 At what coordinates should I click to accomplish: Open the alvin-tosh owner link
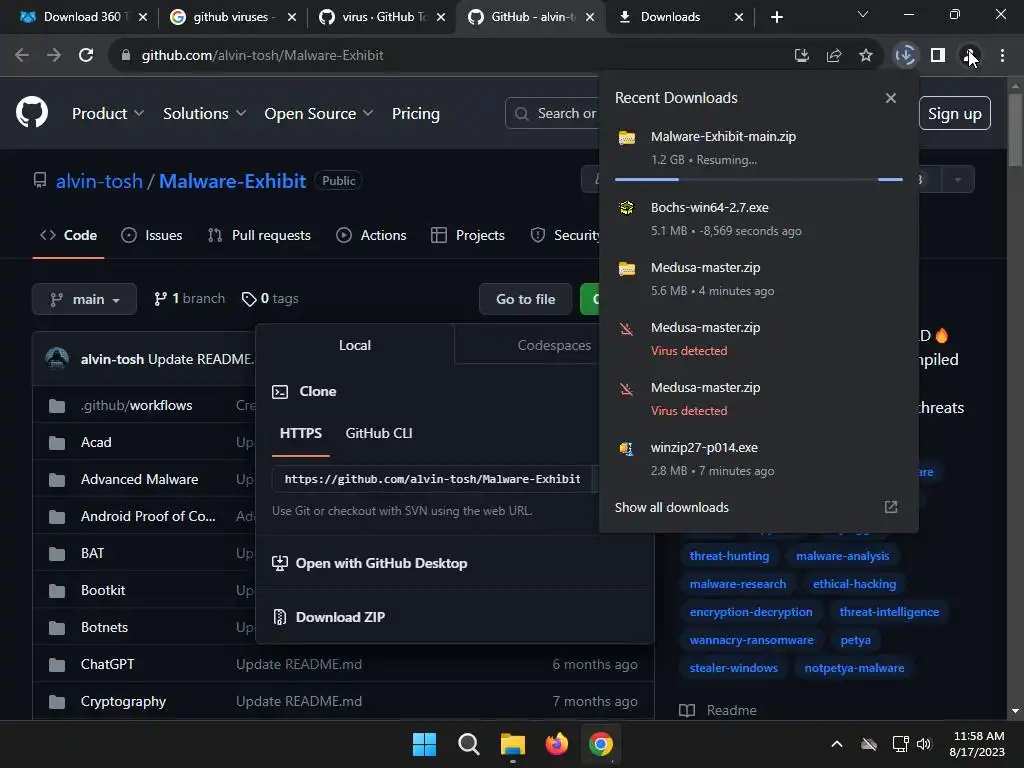99,181
